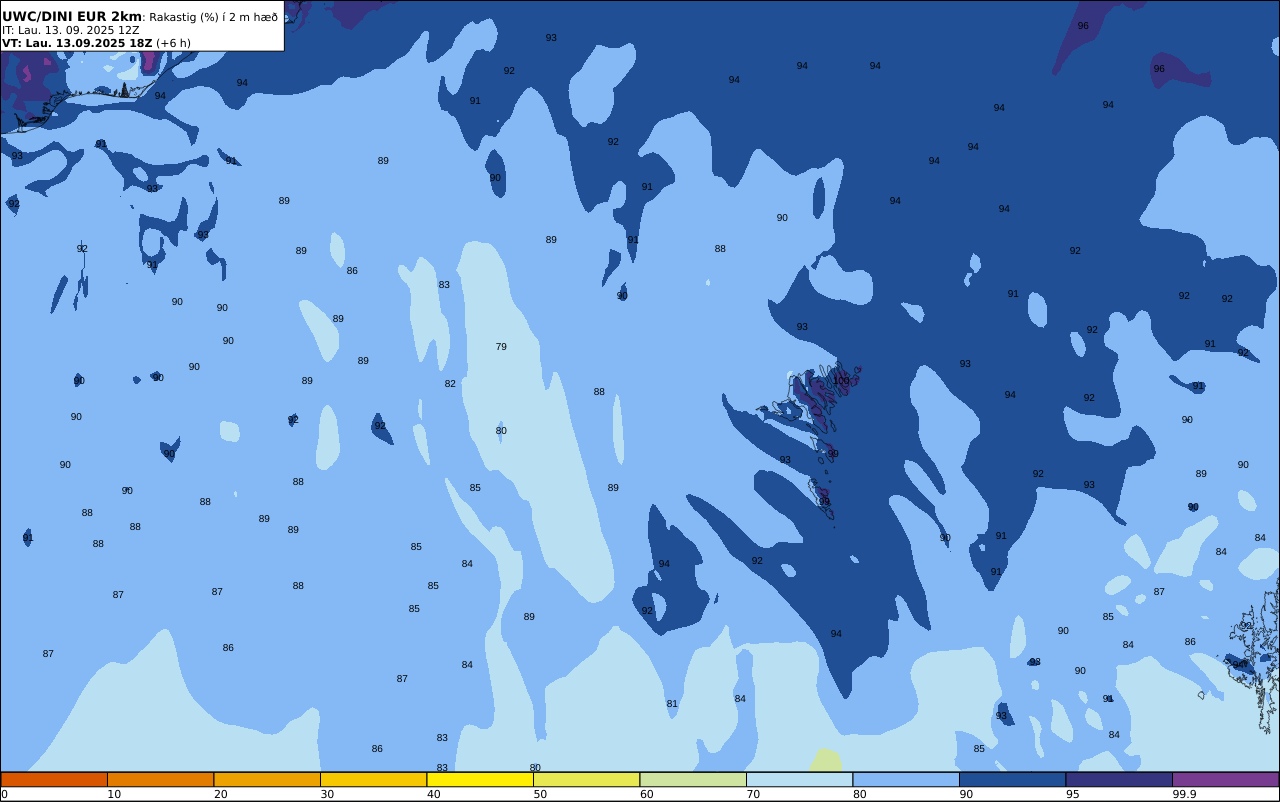Viewport: 1280px width, 802px height.
Task: Click the '(+6 h)' forecast offset text
Action: click(173, 43)
